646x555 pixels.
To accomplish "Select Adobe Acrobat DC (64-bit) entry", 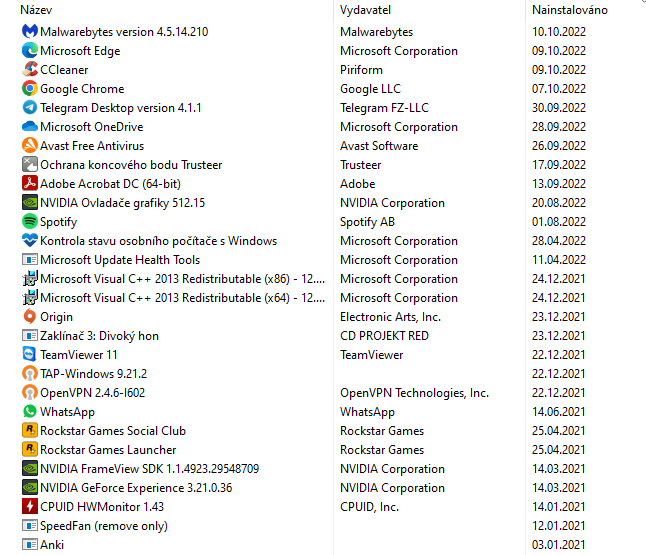I will click(110, 183).
